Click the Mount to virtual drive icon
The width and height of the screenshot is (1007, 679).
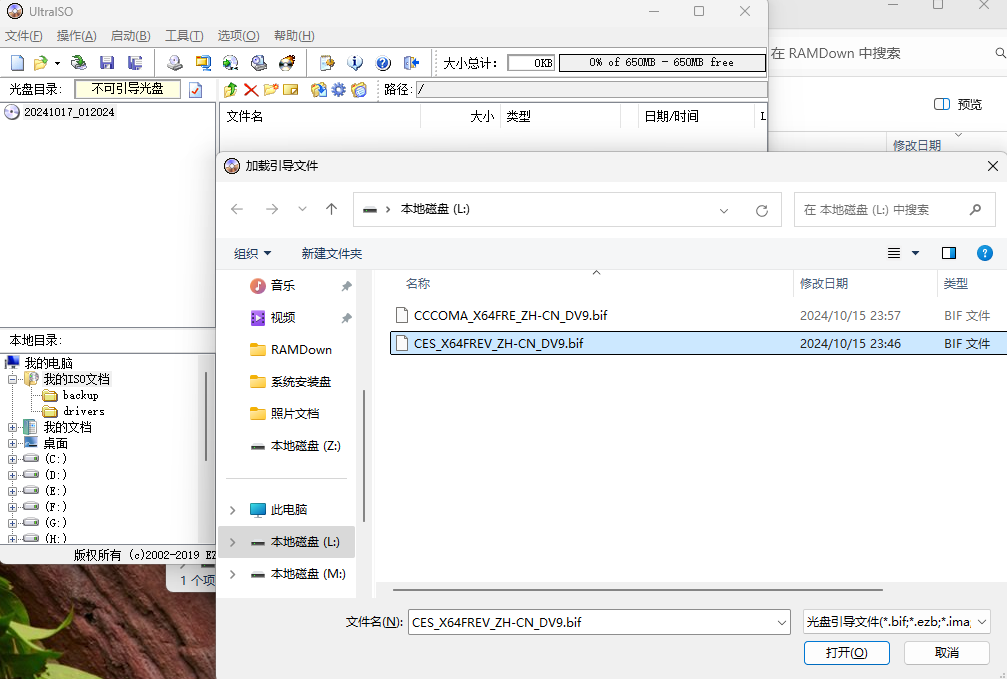point(259,62)
